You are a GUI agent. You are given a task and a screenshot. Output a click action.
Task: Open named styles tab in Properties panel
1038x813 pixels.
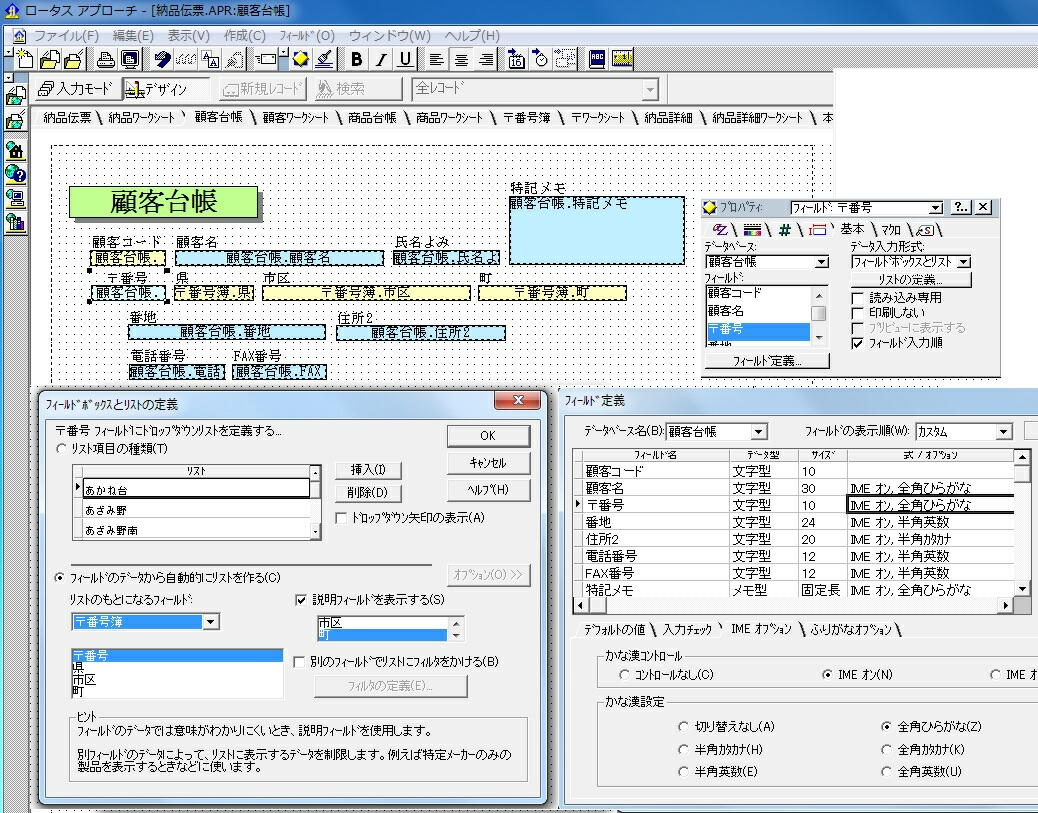(925, 230)
